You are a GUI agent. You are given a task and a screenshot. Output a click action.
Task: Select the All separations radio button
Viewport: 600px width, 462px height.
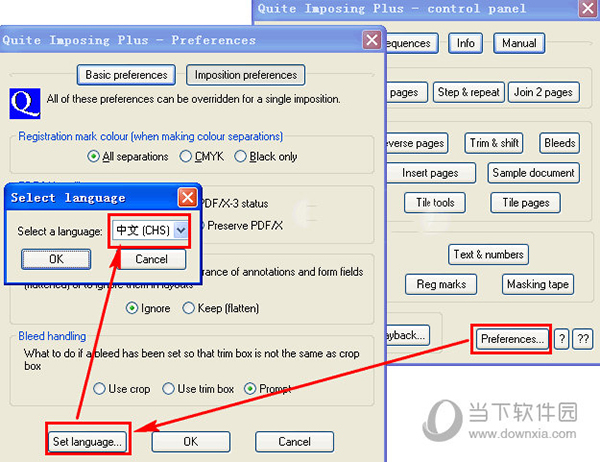(x=93, y=156)
